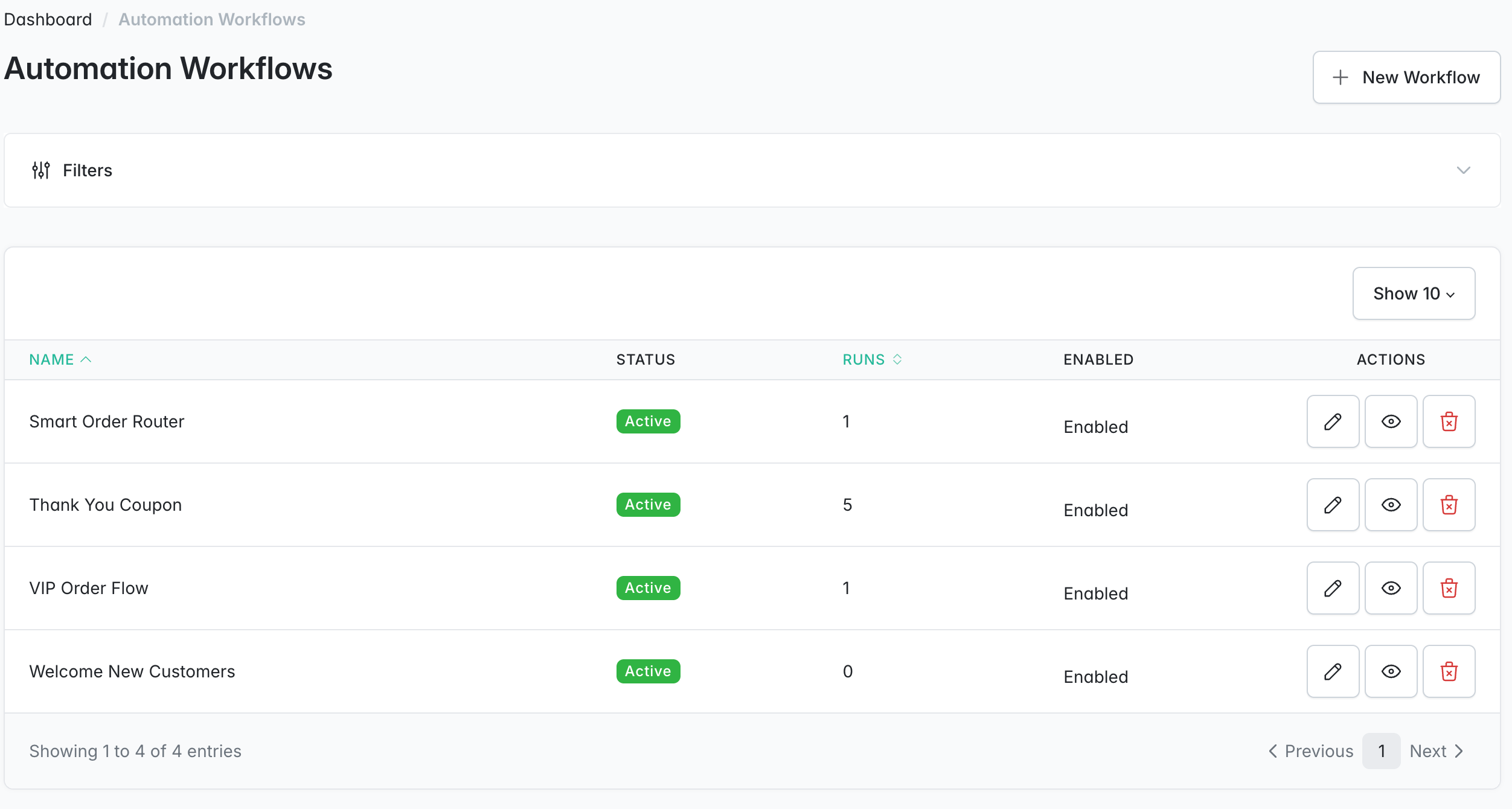Click the pencil icon for VIP Order Flow
Screen dimensions: 1512x809
click(x=1332, y=587)
